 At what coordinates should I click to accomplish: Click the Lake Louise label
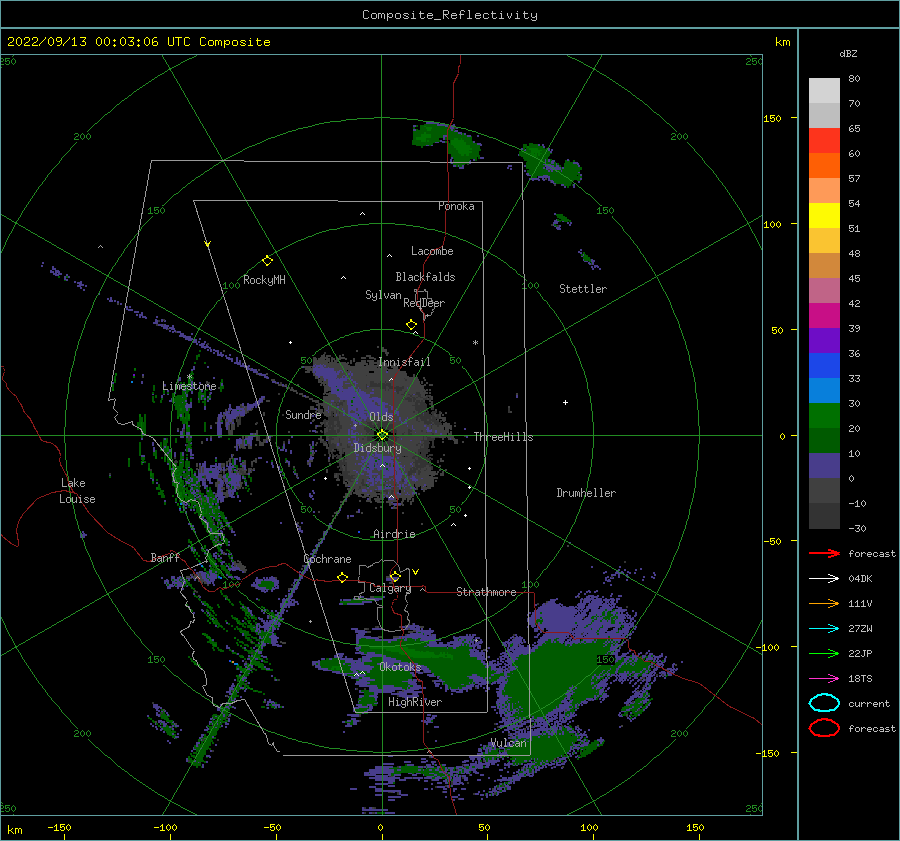click(x=77, y=491)
